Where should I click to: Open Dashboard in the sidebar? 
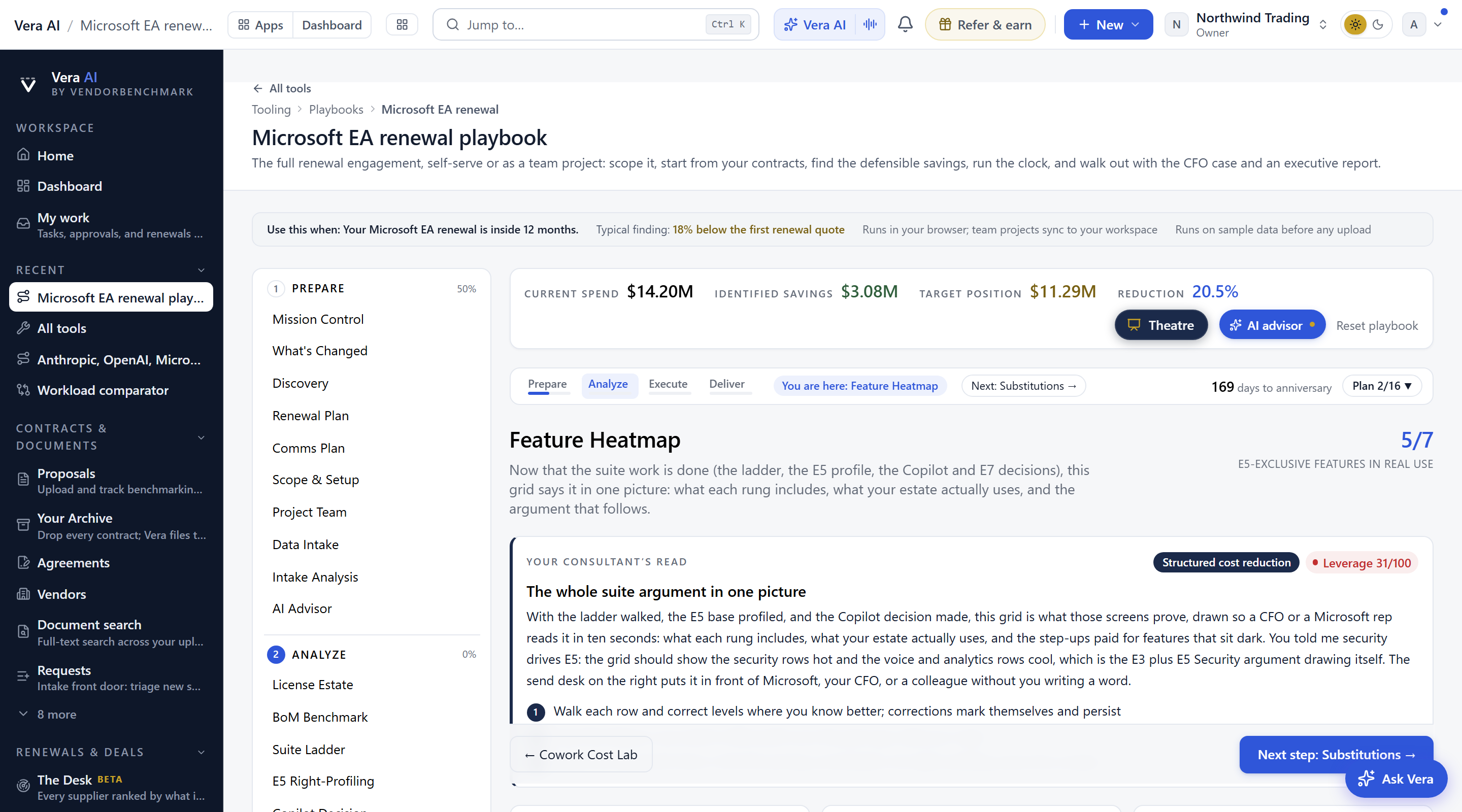[111, 186]
